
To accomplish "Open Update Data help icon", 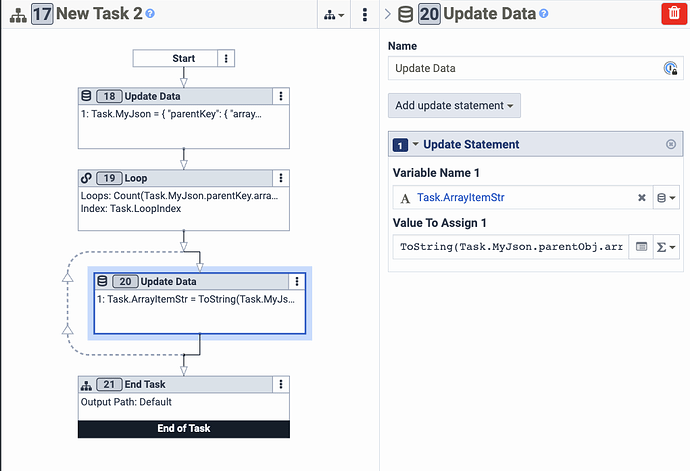I will tap(544, 14).
